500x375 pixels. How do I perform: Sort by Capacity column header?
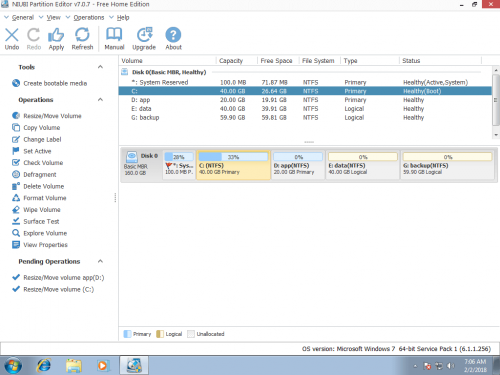pyautogui.click(x=237, y=61)
